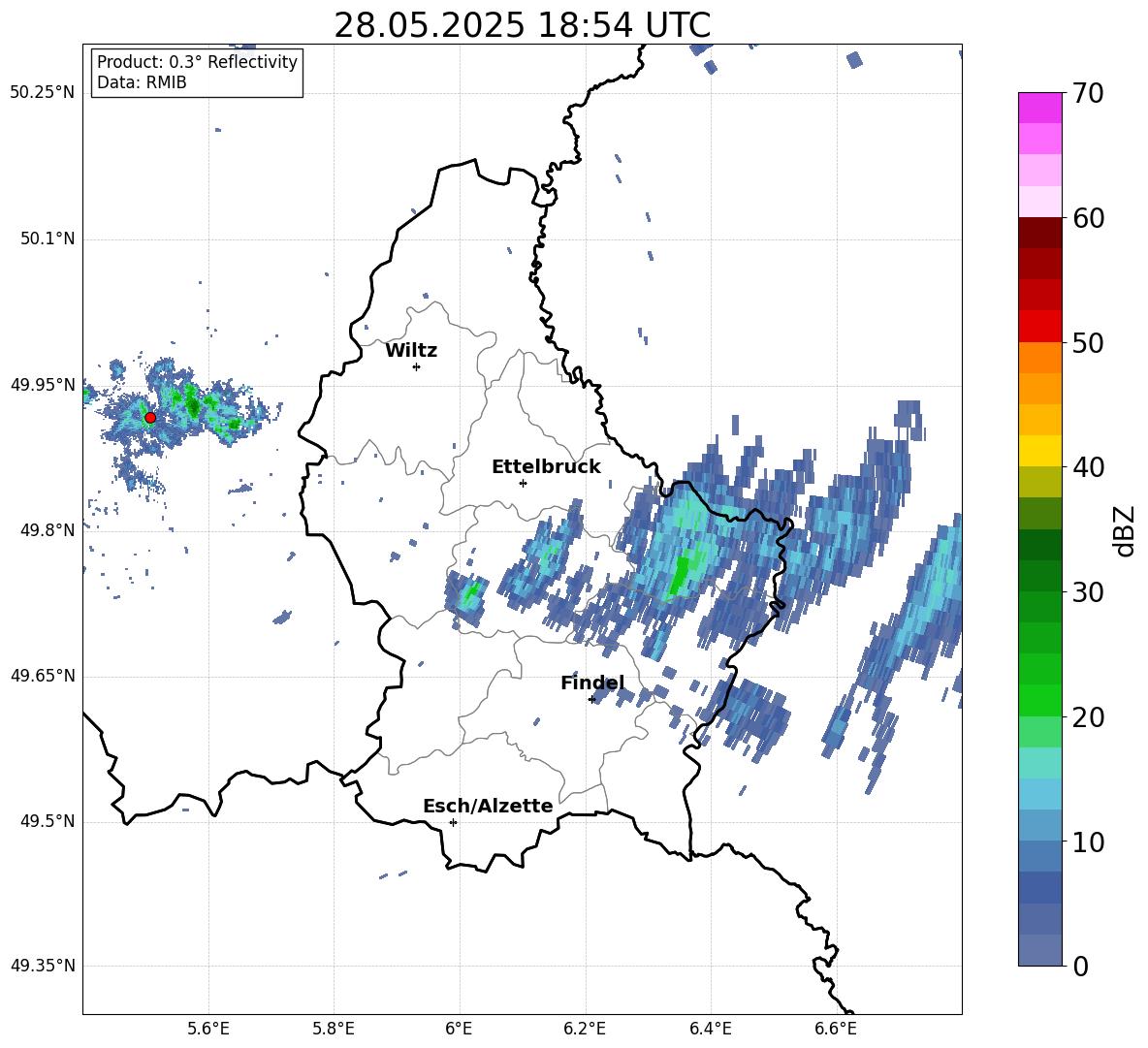1148x1048 pixels.
Task: Click the dBZ colorbar axis label
Action: tap(1126, 530)
